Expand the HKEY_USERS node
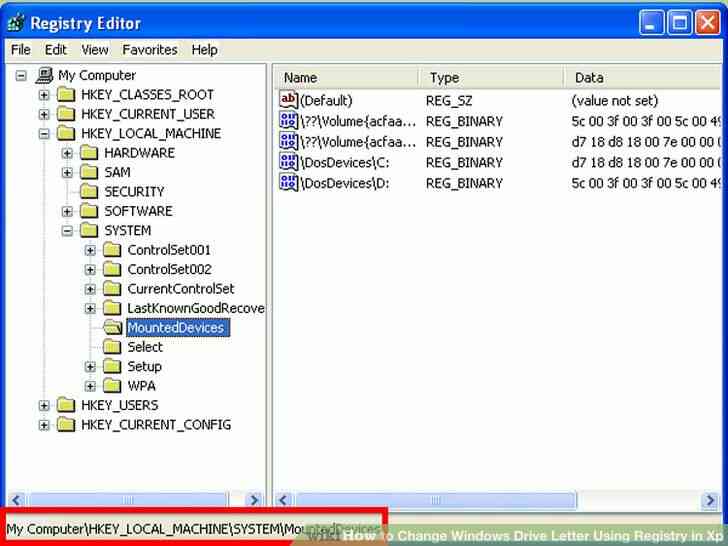Image resolution: width=728 pixels, height=546 pixels. click(x=44, y=406)
